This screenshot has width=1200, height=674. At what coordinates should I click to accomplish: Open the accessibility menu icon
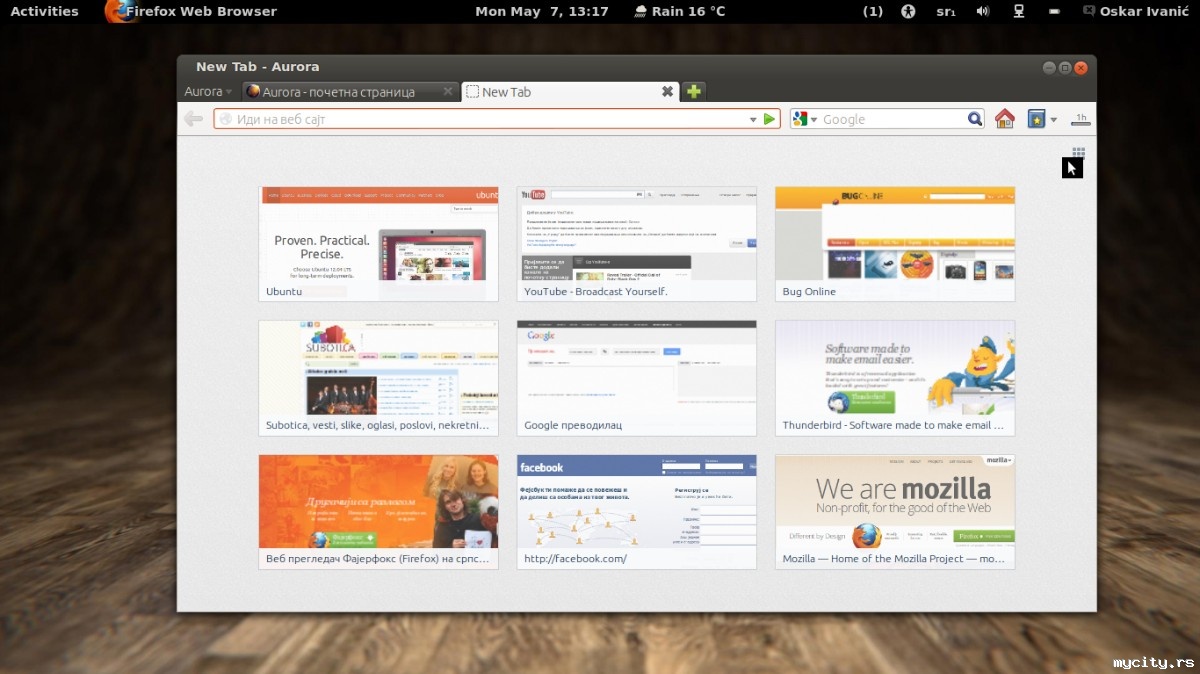(908, 11)
